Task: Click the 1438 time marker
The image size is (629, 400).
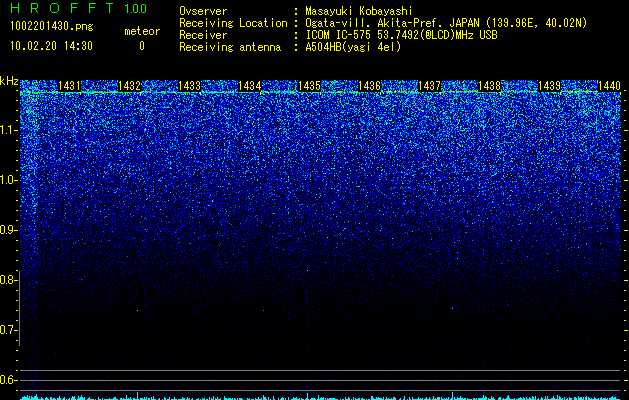Action: point(489,86)
